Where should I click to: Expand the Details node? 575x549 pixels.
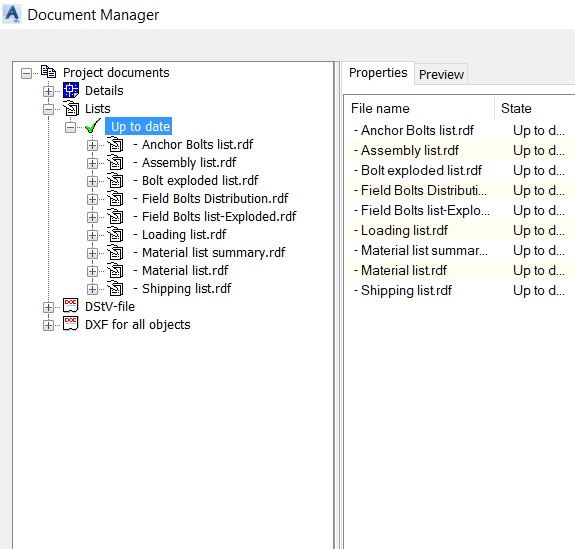48,91
